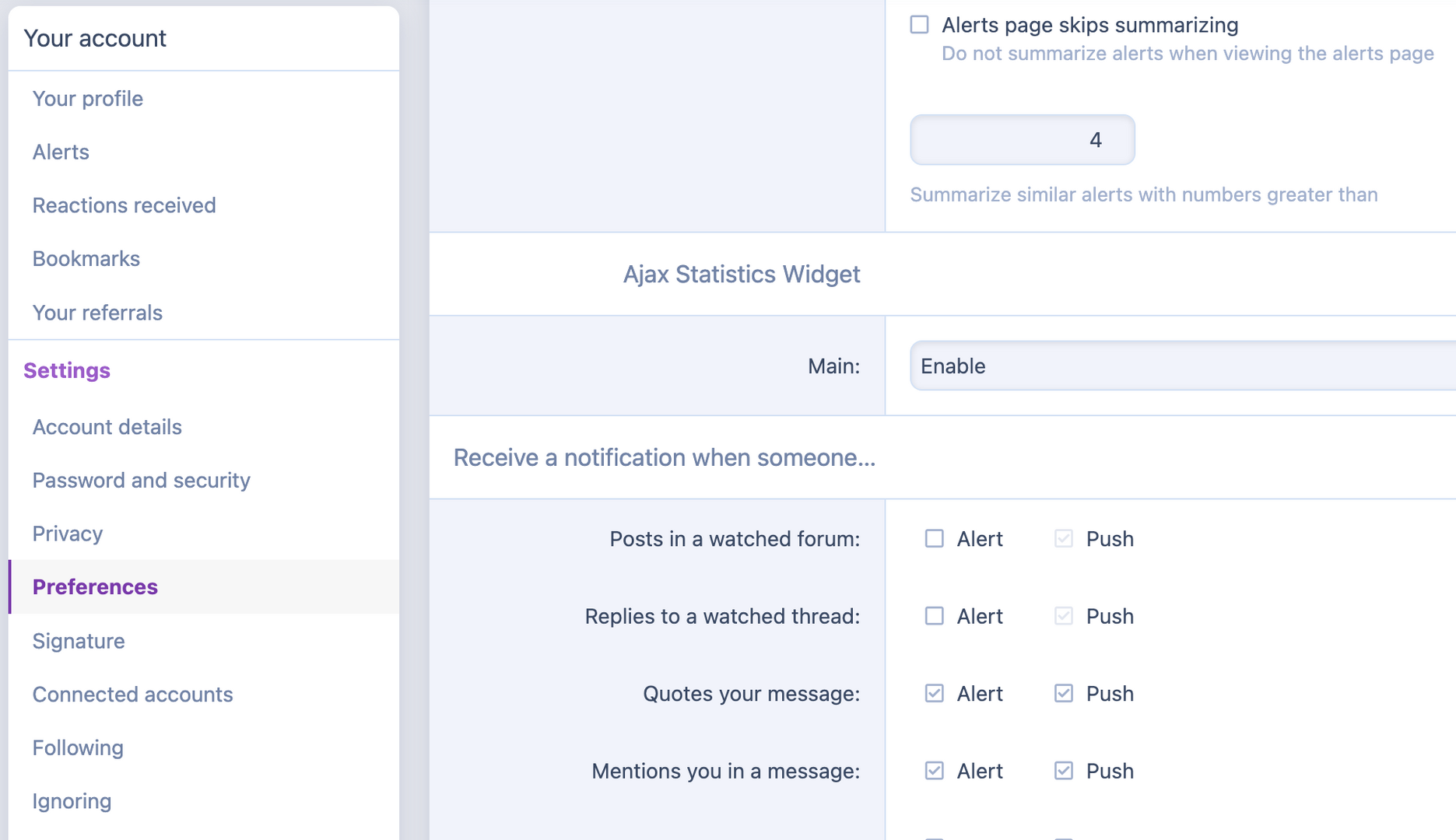This screenshot has width=1456, height=840.
Task: Click the Receive a notification when someone heading
Action: [665, 457]
